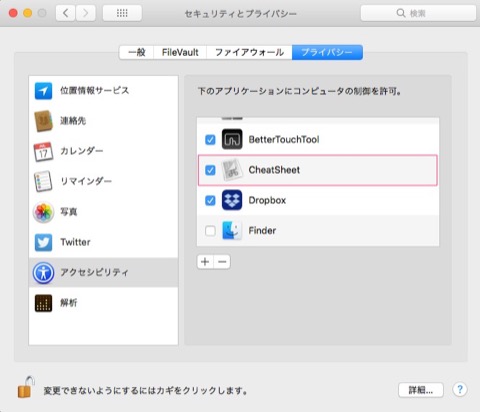Enable the Finder checkbox

coord(210,231)
